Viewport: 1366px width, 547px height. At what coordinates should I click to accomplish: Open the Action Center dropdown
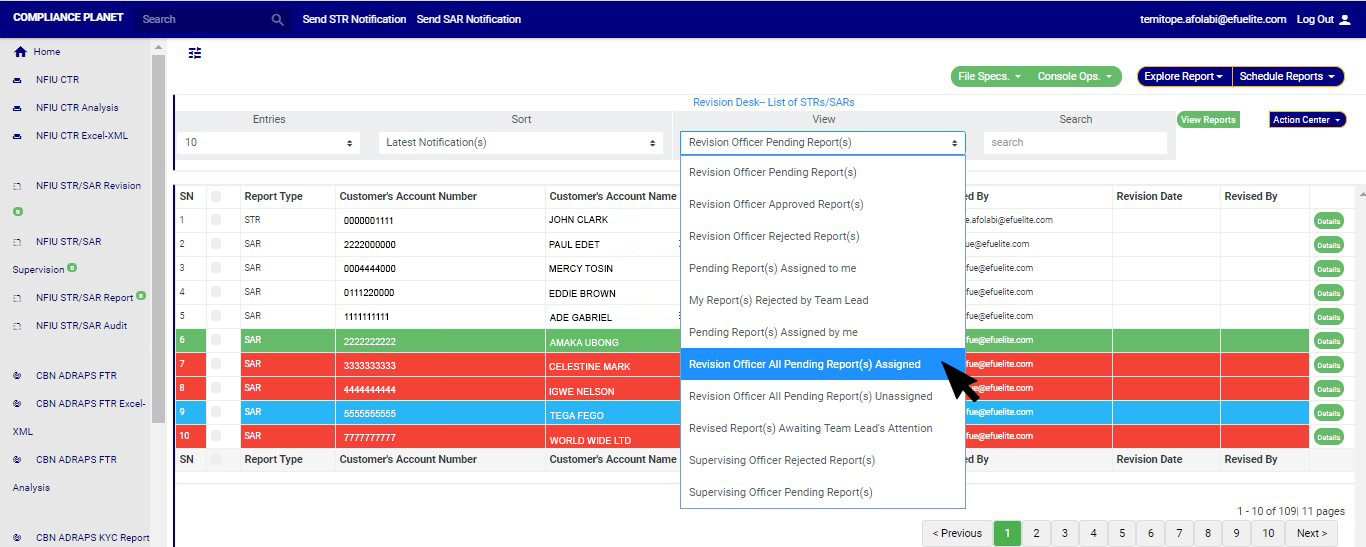(1307, 120)
